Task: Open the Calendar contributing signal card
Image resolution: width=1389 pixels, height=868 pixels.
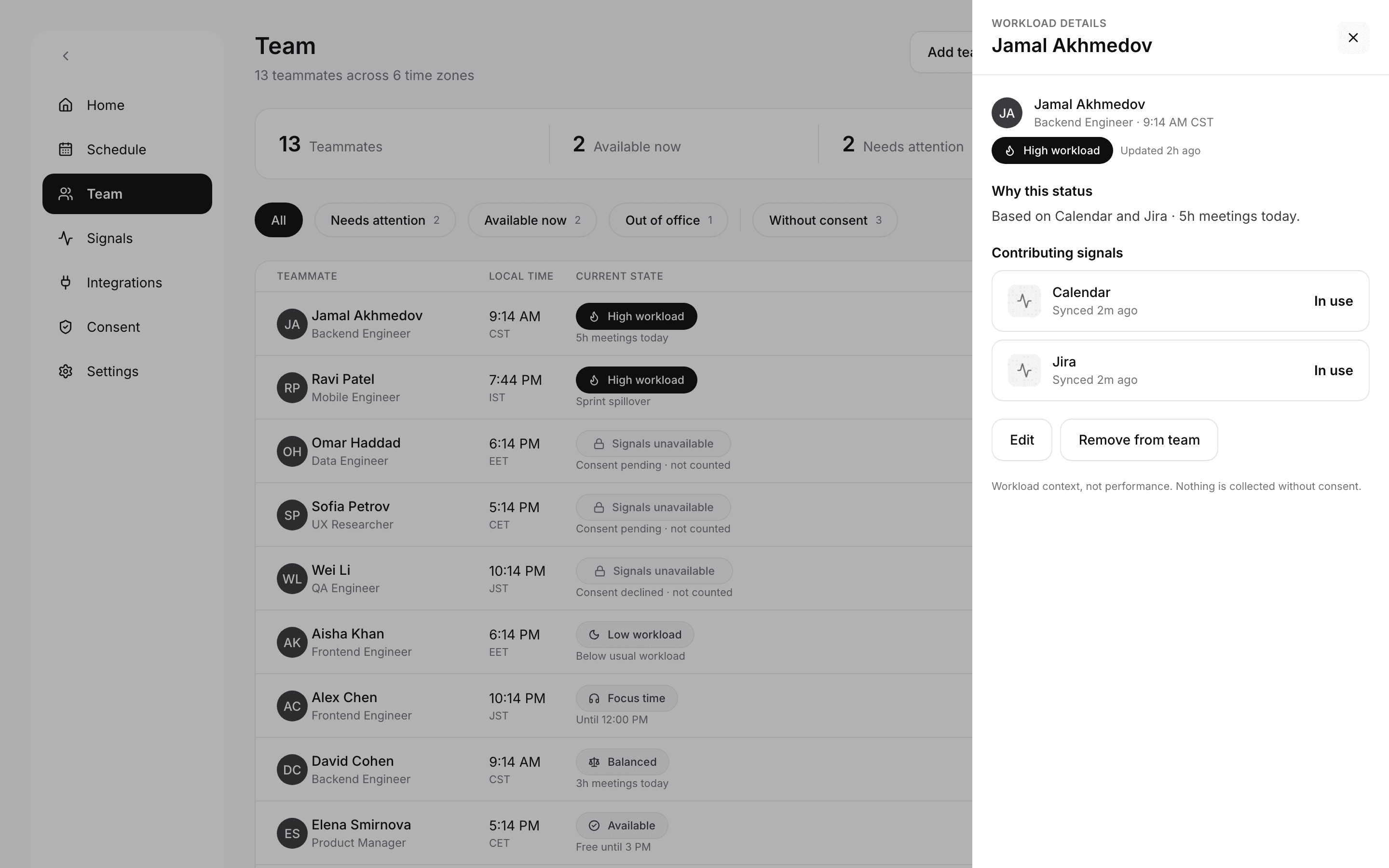Action: coord(1180,301)
